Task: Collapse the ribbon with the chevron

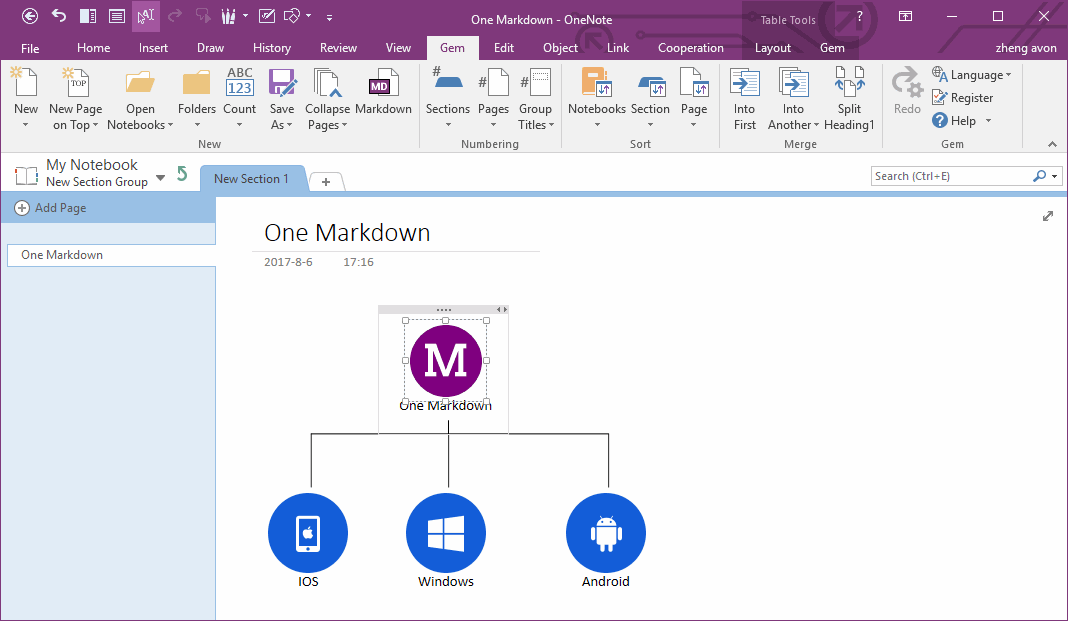Action: click(x=1052, y=144)
